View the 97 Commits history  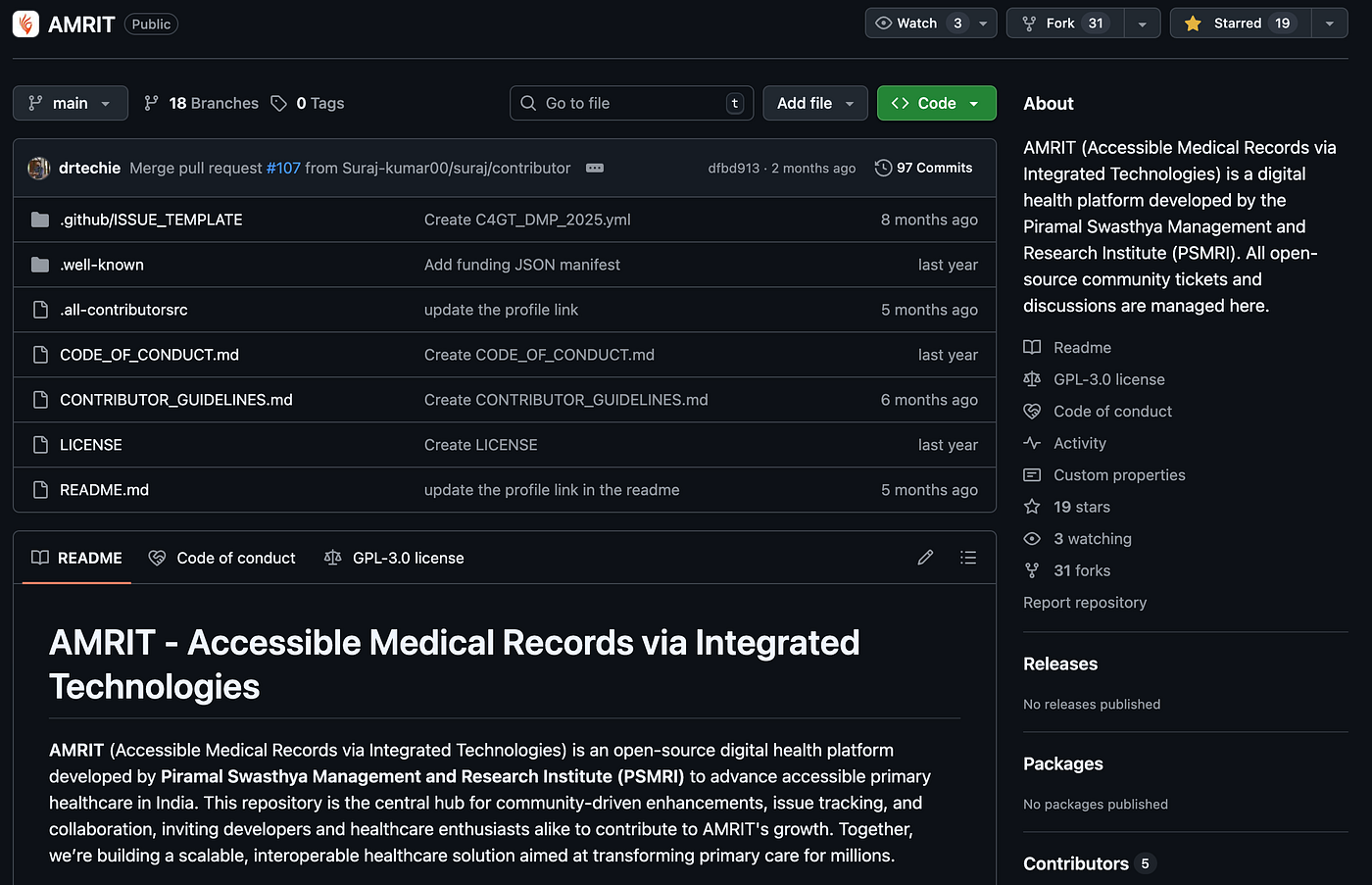[x=924, y=169]
